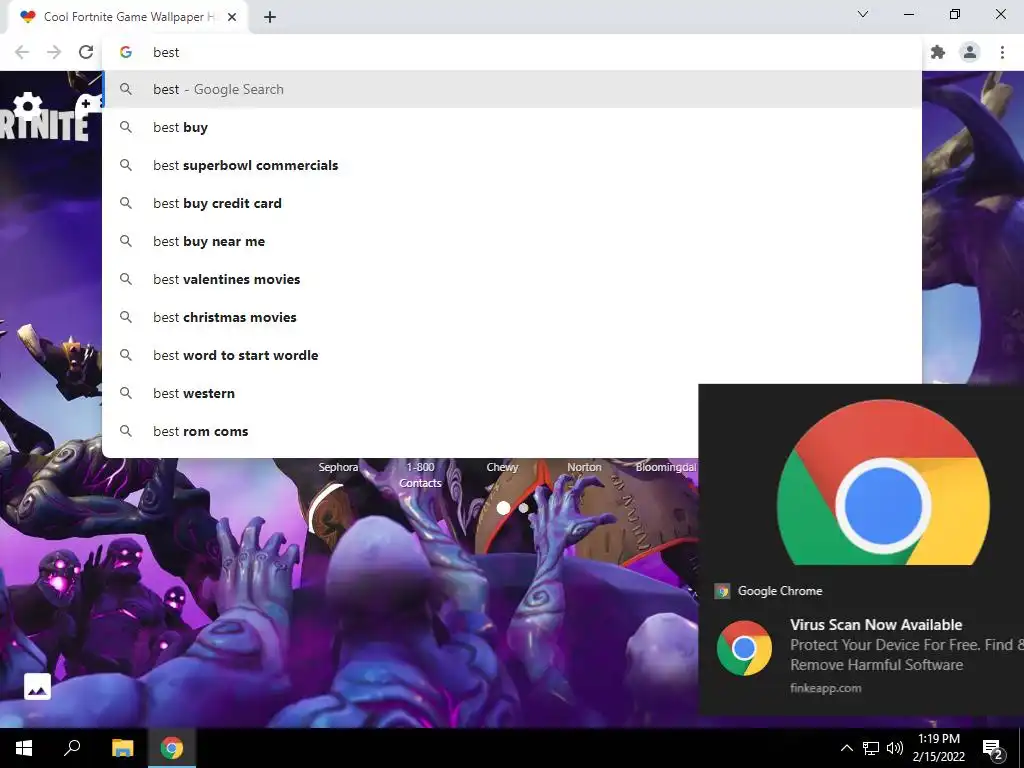Open the Extensions puzzle icon
Screen dimensions: 1024x768
click(x=938, y=52)
